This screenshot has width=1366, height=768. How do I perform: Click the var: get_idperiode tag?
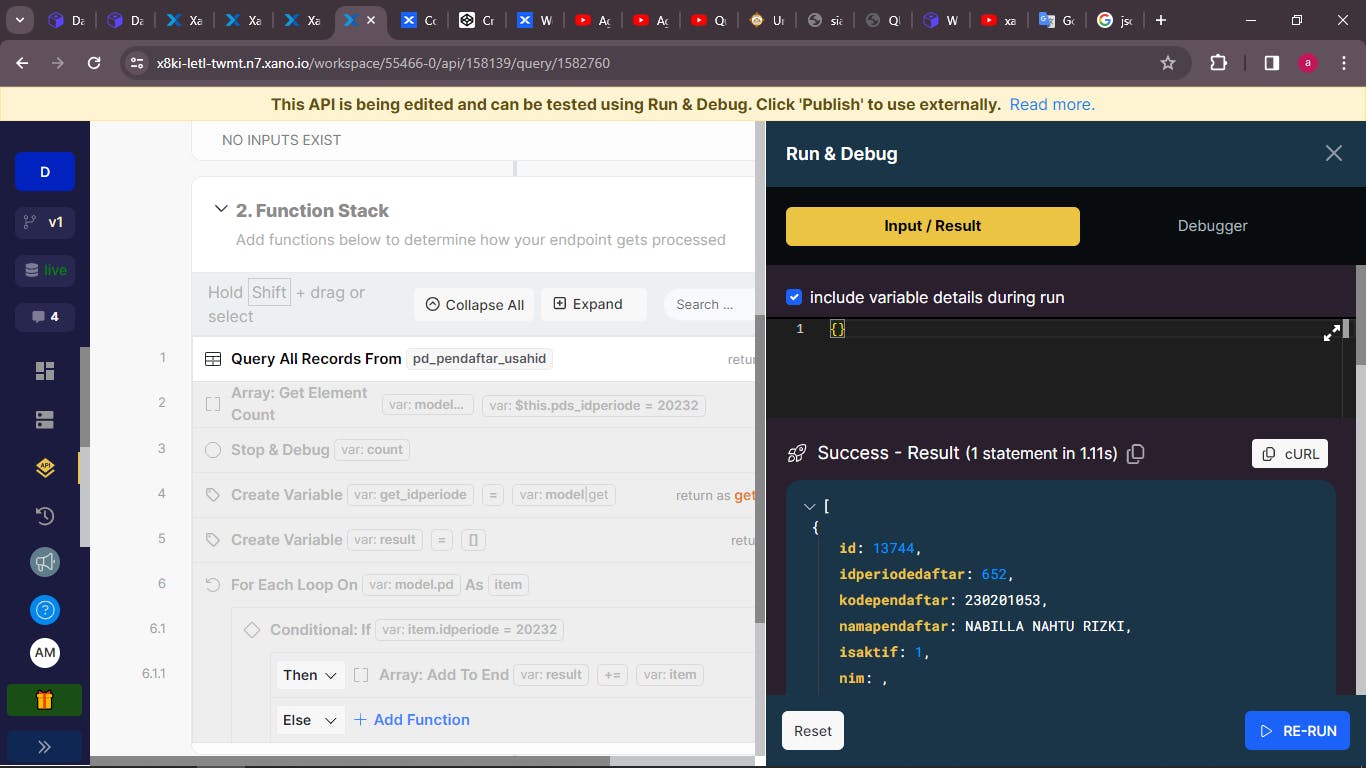click(410, 495)
